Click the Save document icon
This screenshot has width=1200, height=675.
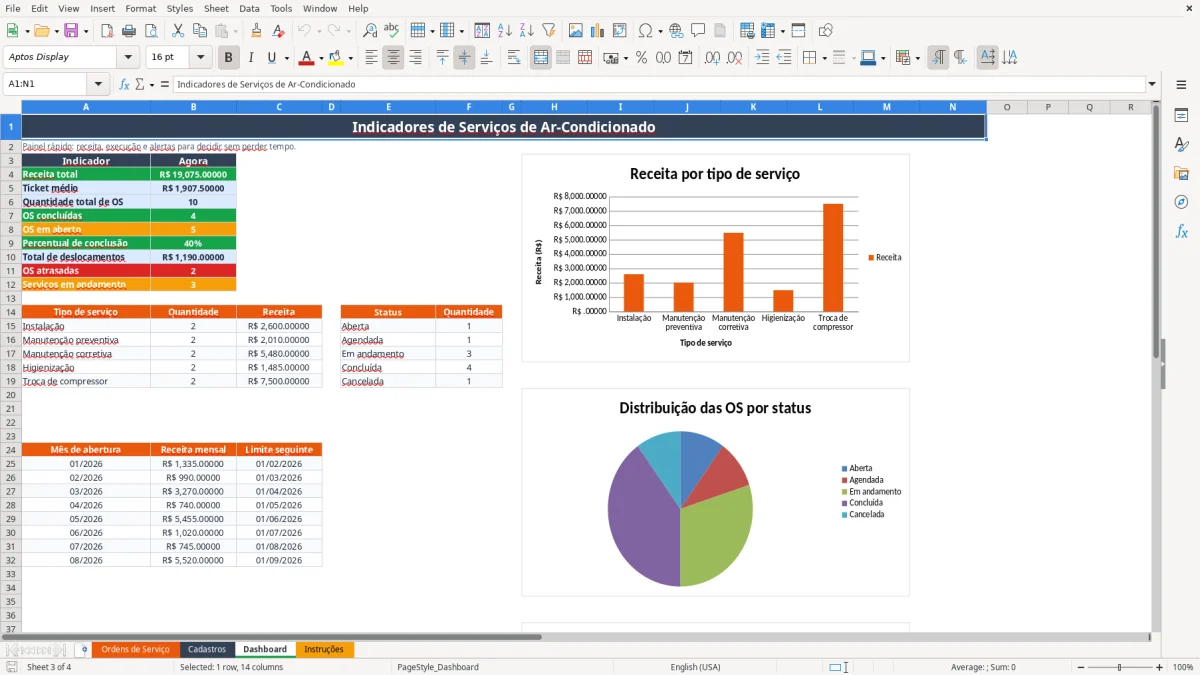pyautogui.click(x=71, y=31)
